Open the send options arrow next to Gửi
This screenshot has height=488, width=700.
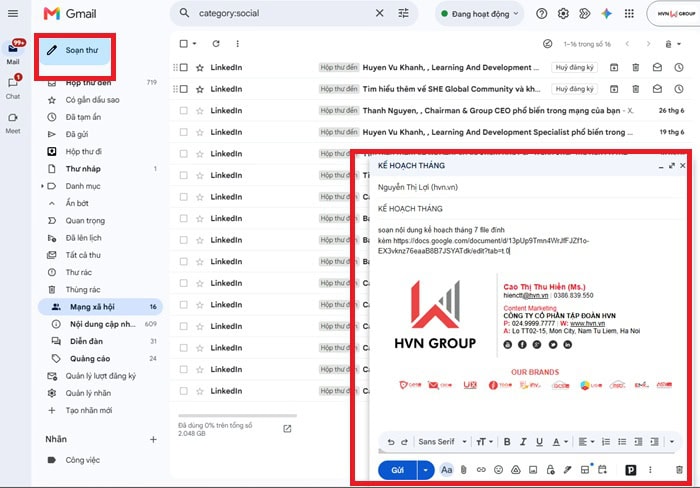426,470
